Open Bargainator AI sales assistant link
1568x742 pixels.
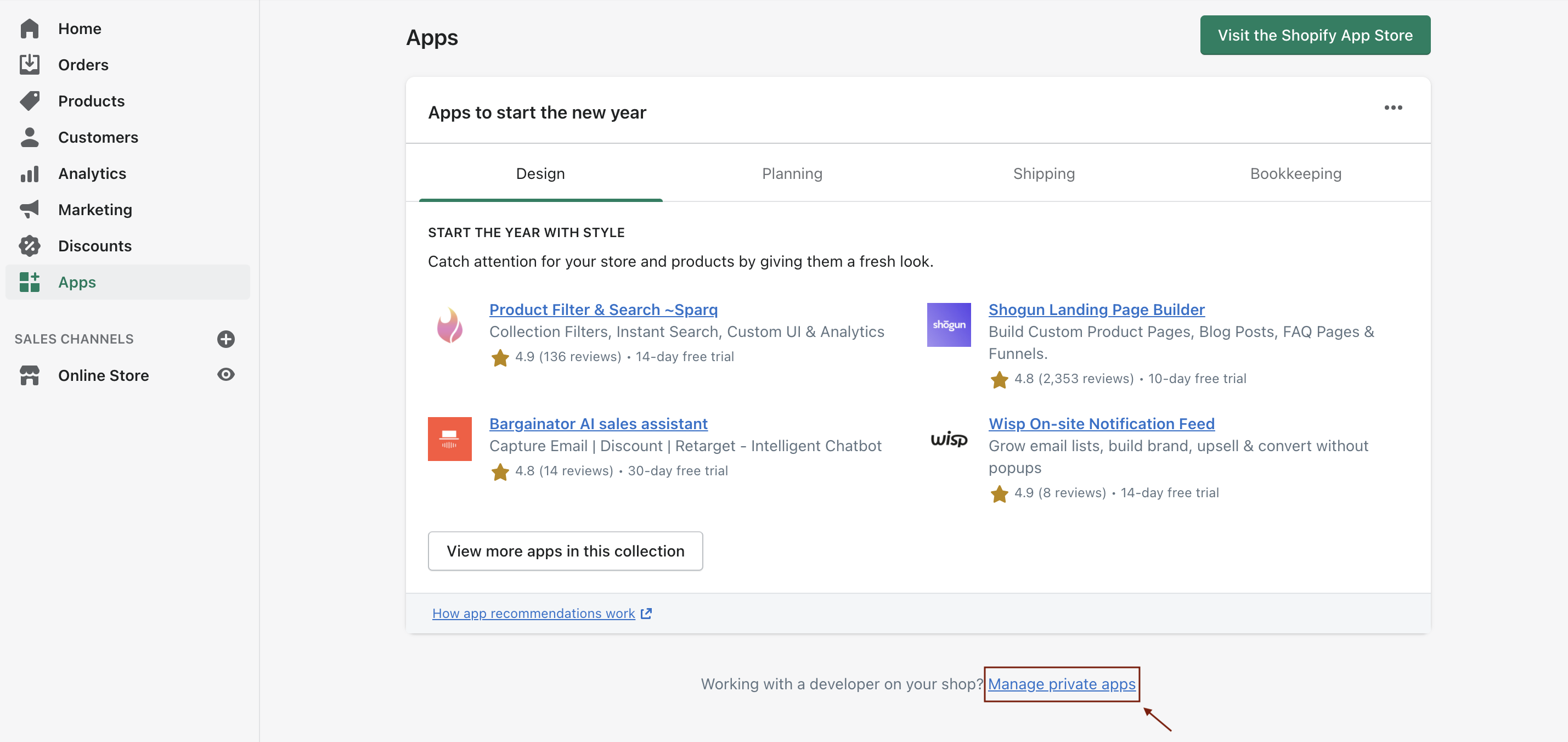coord(598,424)
